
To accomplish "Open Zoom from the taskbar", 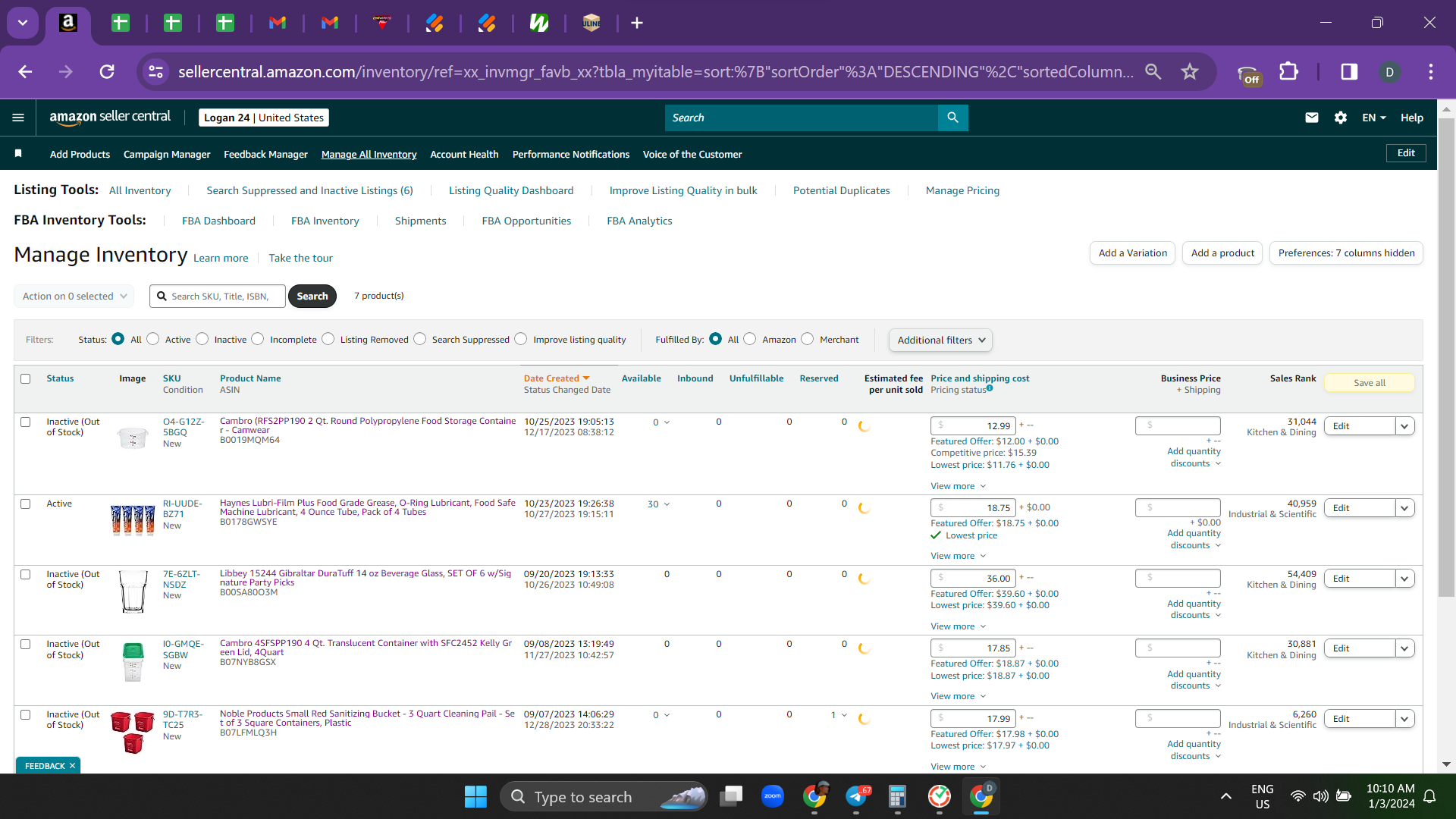I will click(773, 796).
